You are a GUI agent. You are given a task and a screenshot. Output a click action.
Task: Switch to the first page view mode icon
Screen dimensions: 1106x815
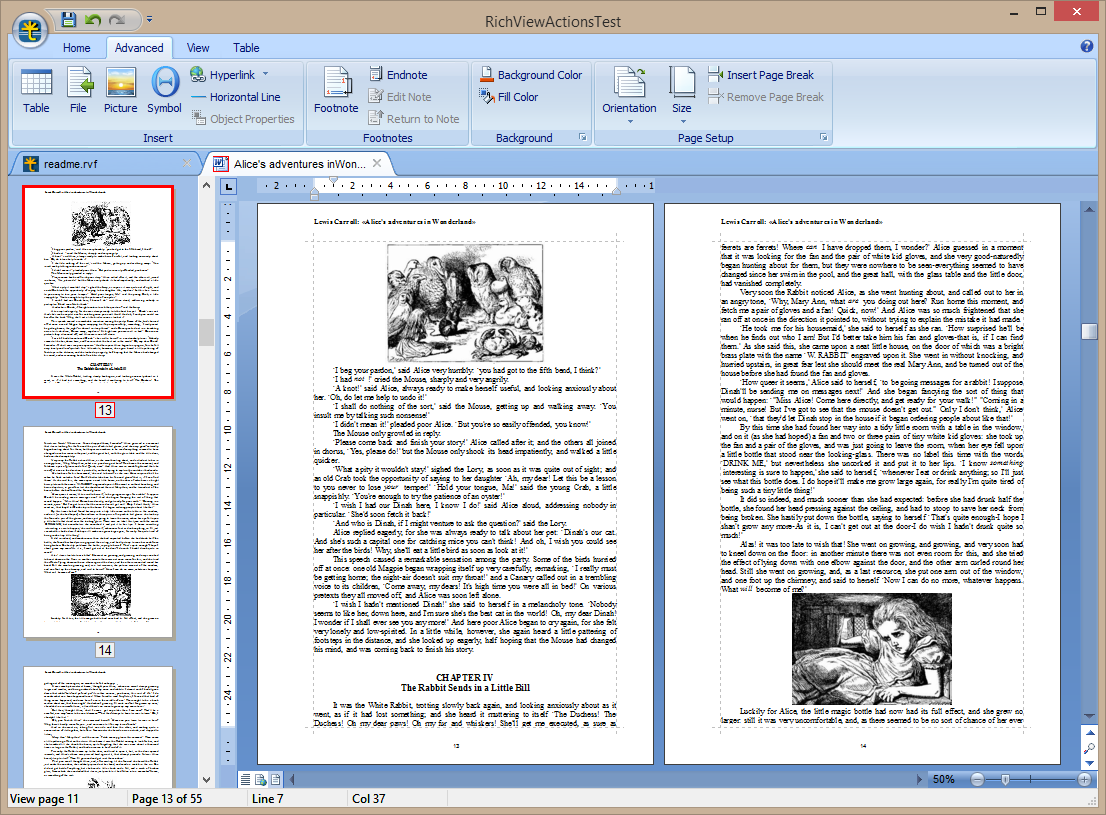[245, 780]
